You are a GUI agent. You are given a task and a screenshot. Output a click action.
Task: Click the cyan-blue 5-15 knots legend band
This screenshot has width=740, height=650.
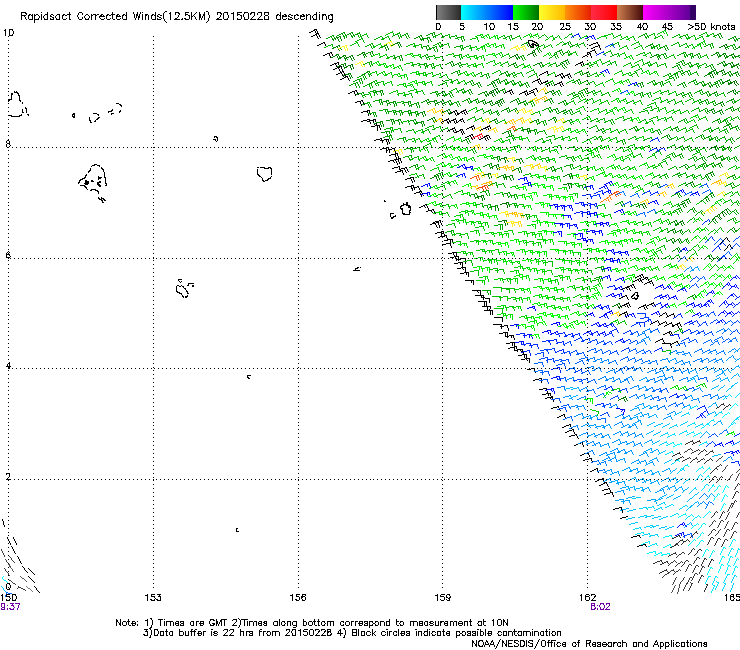(487, 12)
